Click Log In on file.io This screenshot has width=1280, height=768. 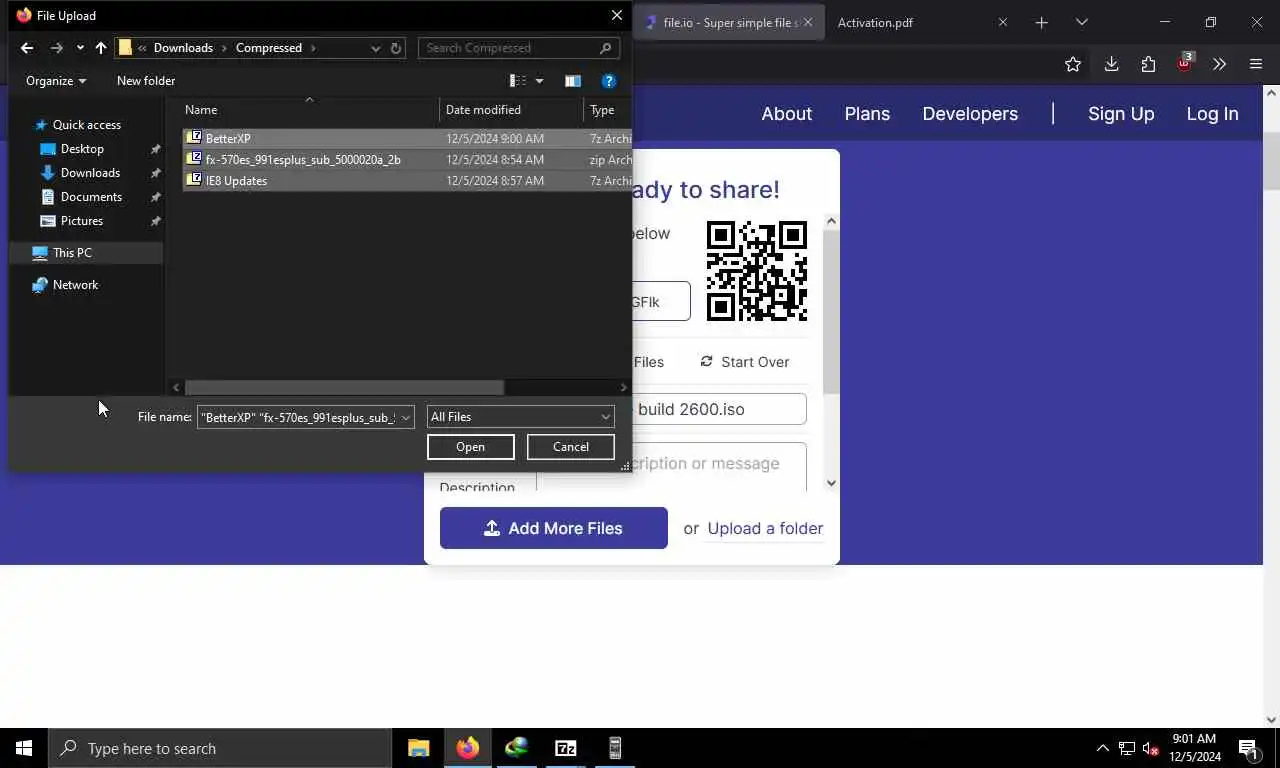1212,114
